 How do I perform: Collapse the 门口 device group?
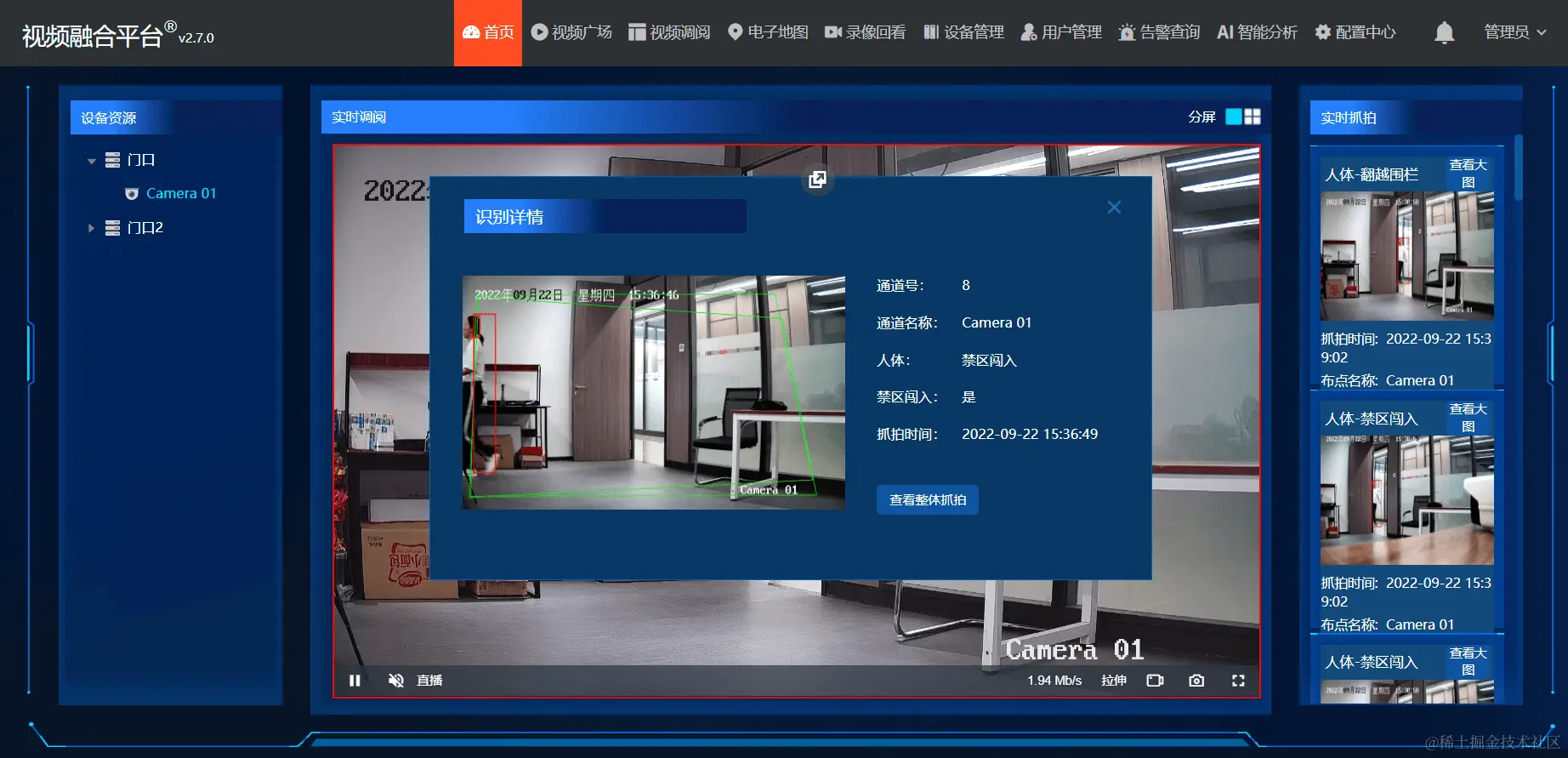click(x=91, y=160)
